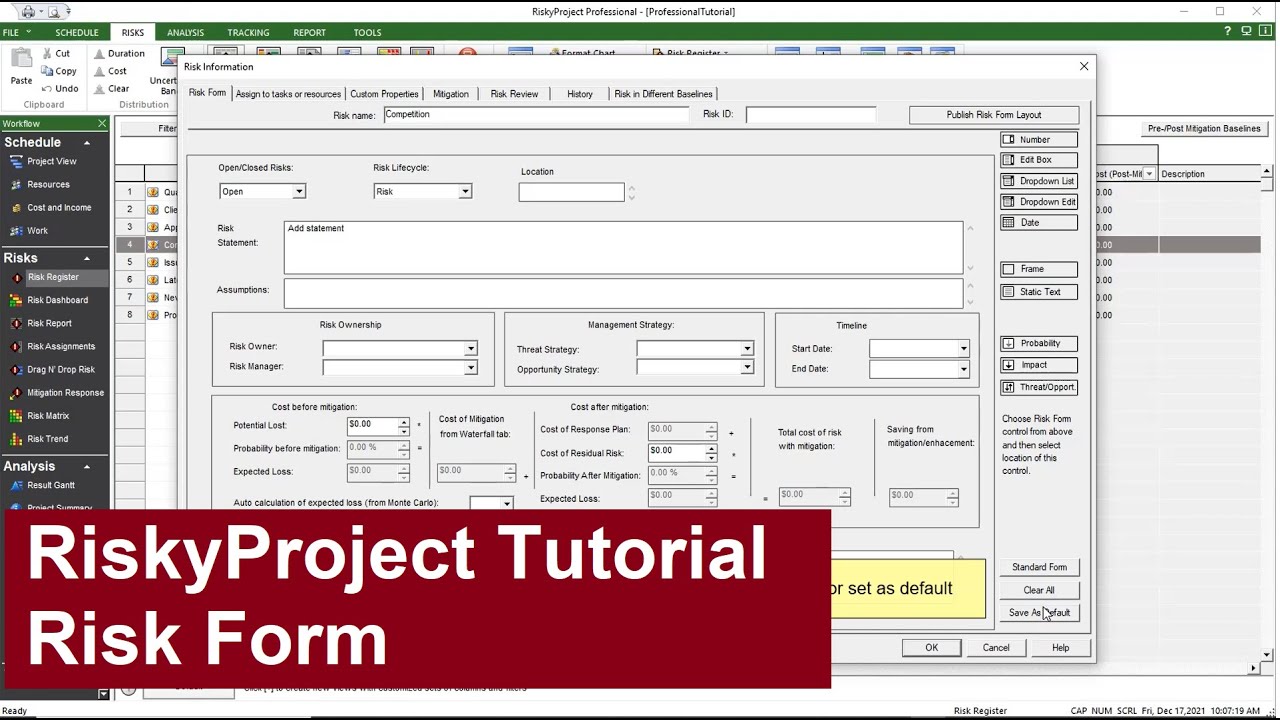Viewport: 1280px width, 720px height.
Task: Open Result Gantt in Analysis section
Action: (x=51, y=485)
